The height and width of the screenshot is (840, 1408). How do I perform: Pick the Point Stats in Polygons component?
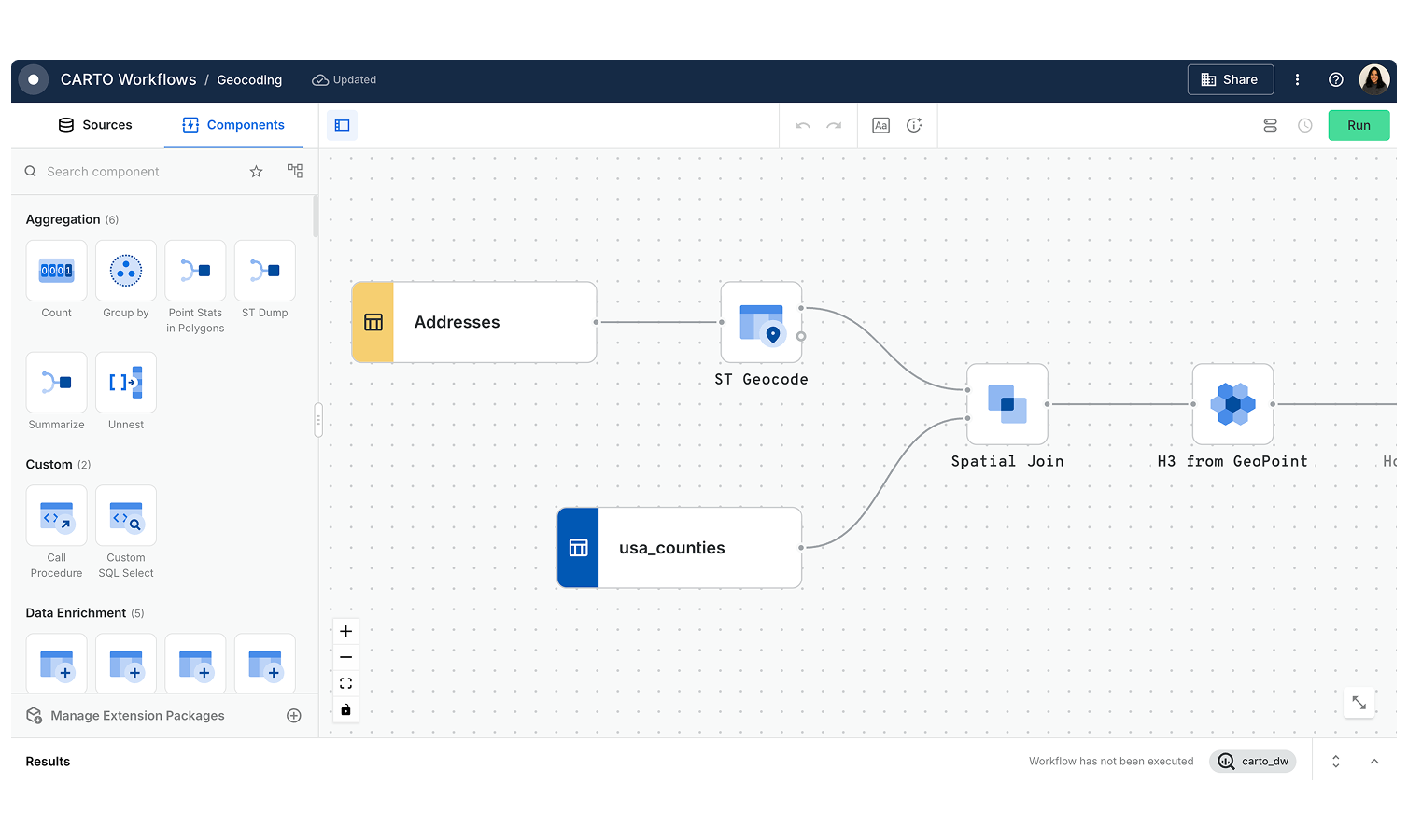pyautogui.click(x=195, y=271)
